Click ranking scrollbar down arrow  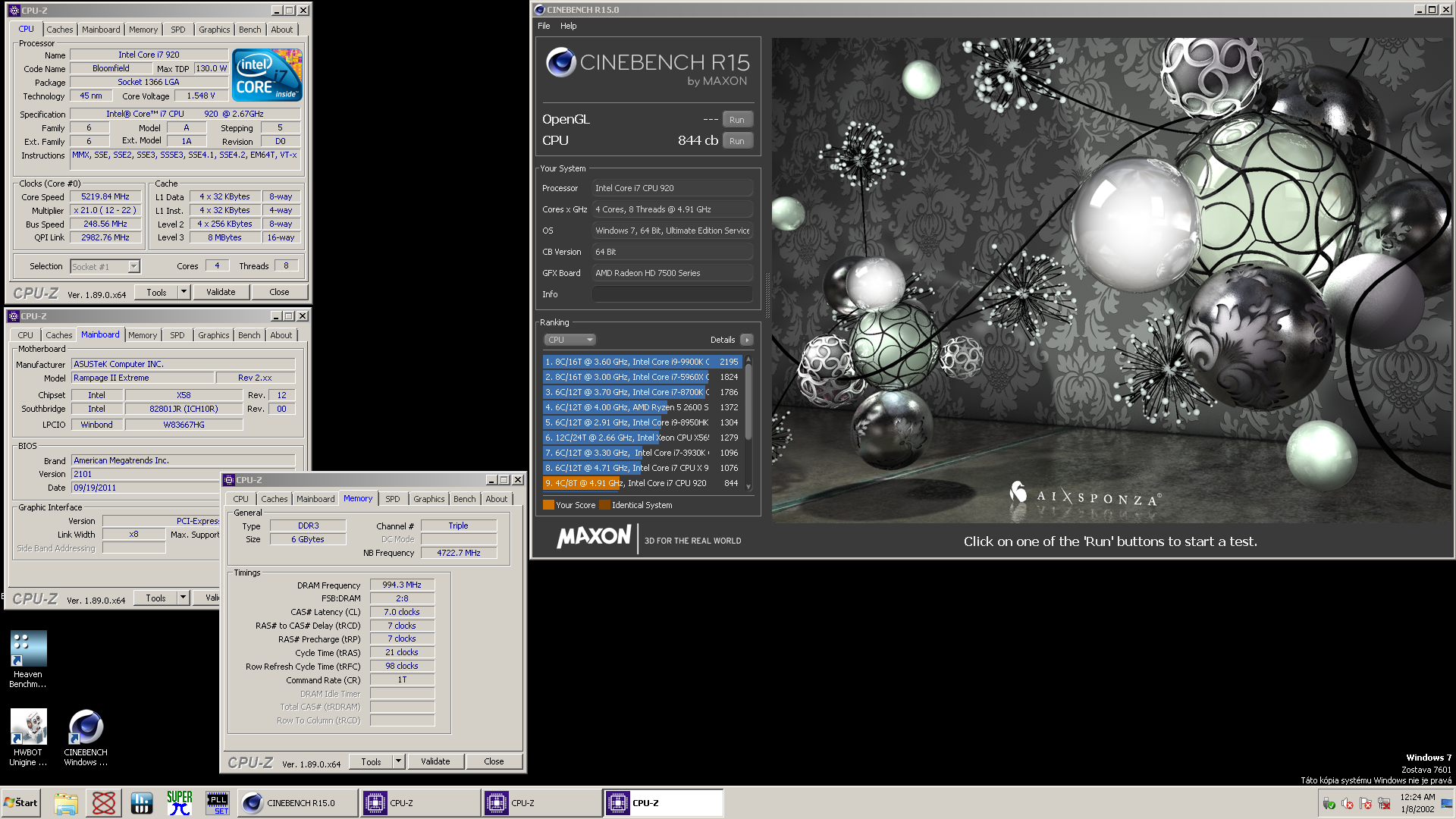(748, 487)
